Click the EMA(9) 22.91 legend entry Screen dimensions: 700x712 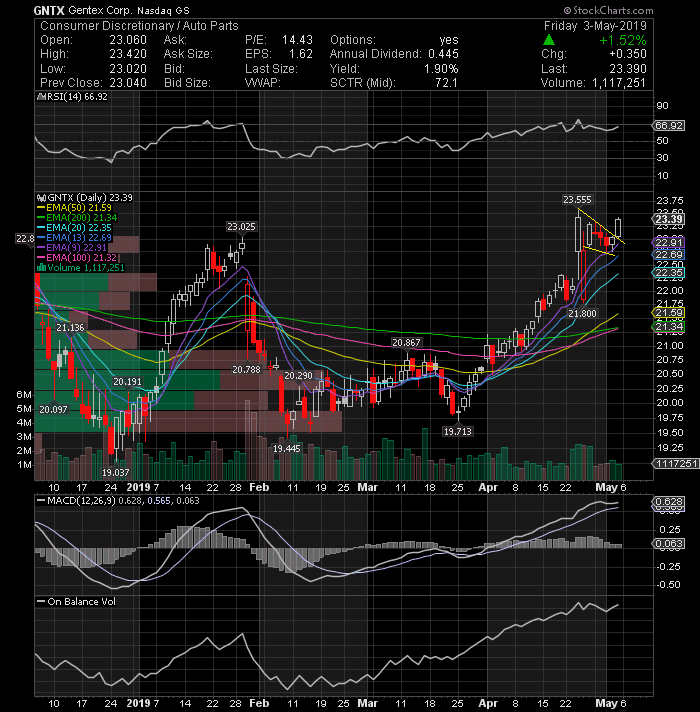point(72,247)
